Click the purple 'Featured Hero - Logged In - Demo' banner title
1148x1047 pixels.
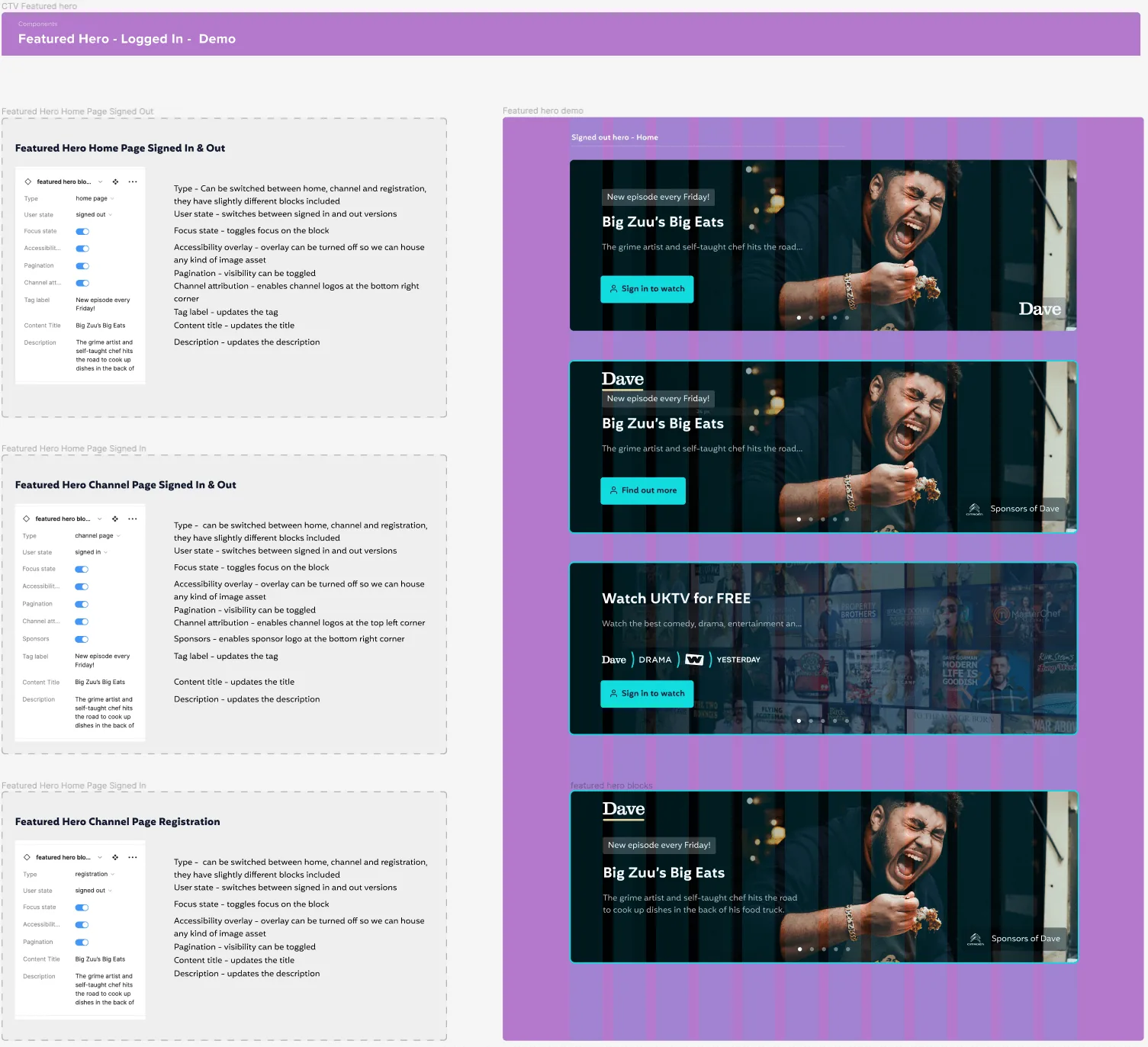pos(127,39)
